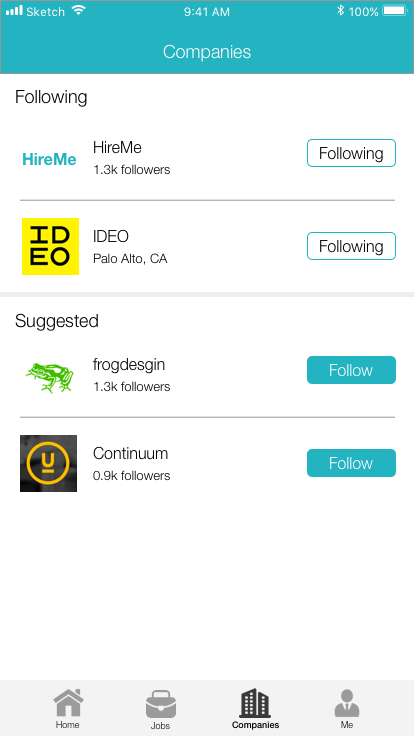Open the IDEO company name
The width and height of the screenshot is (414, 736).
click(x=111, y=236)
